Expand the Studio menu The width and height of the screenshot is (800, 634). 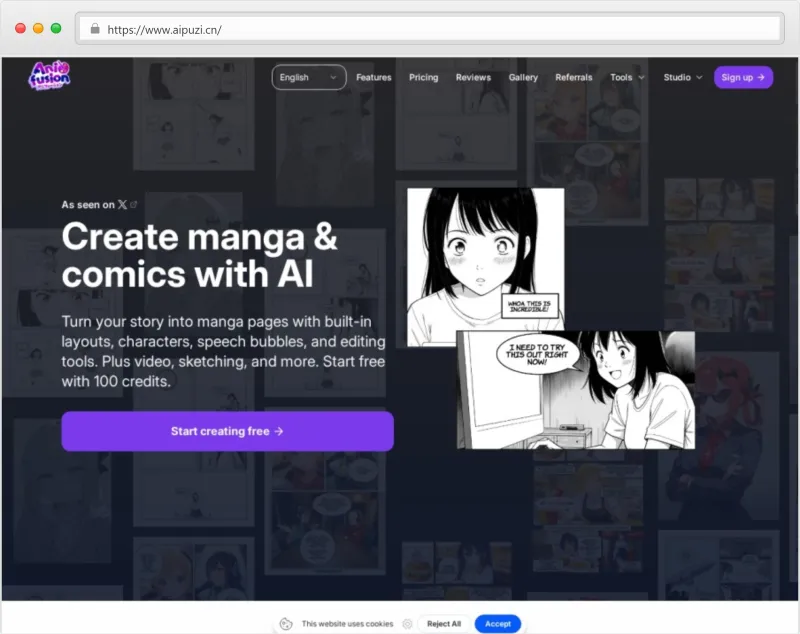tap(683, 78)
